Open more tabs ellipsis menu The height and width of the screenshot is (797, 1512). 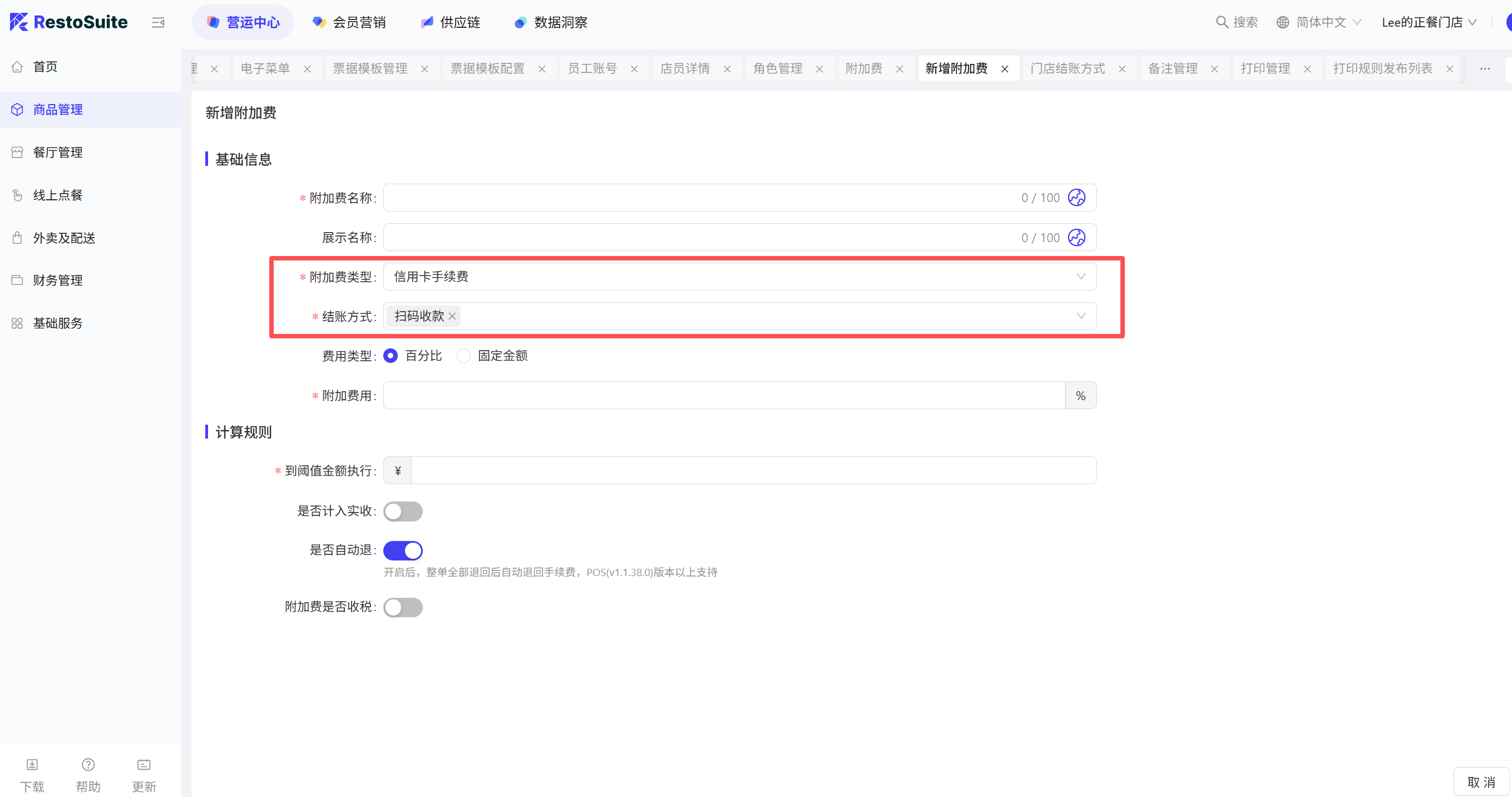point(1484,68)
